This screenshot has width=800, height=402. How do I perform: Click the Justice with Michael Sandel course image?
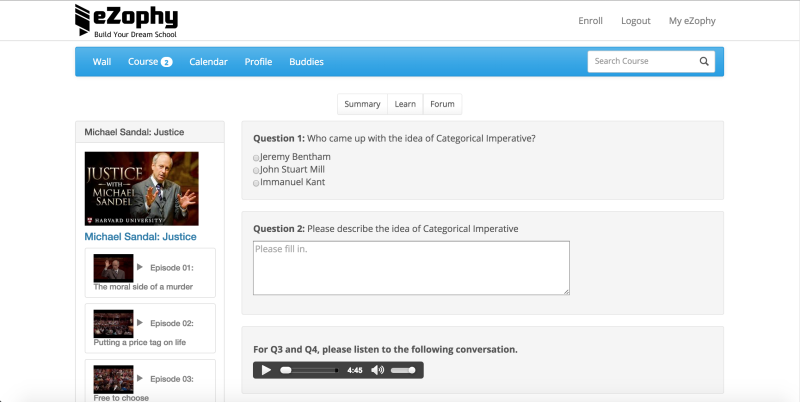[x=141, y=188]
